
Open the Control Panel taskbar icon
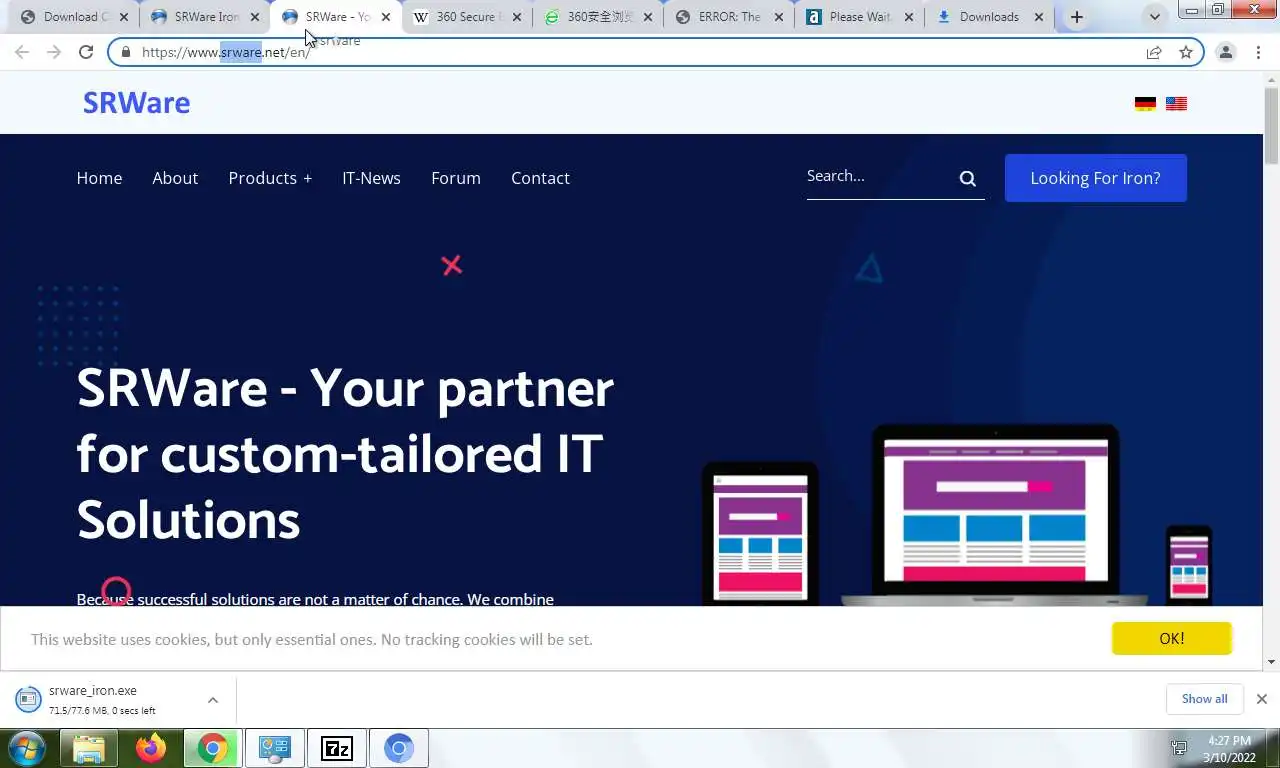274,748
